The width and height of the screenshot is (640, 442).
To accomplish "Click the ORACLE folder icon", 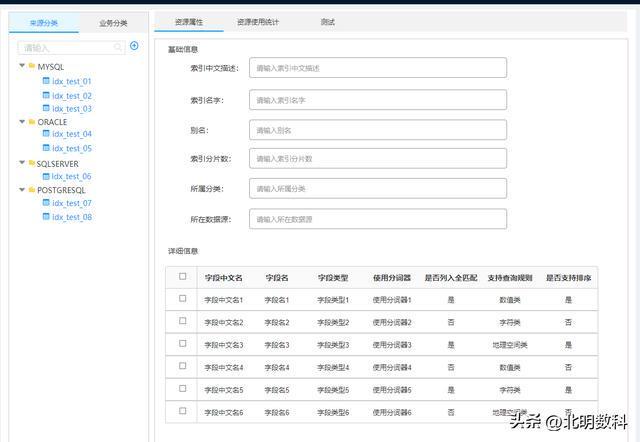I will pos(32,122).
